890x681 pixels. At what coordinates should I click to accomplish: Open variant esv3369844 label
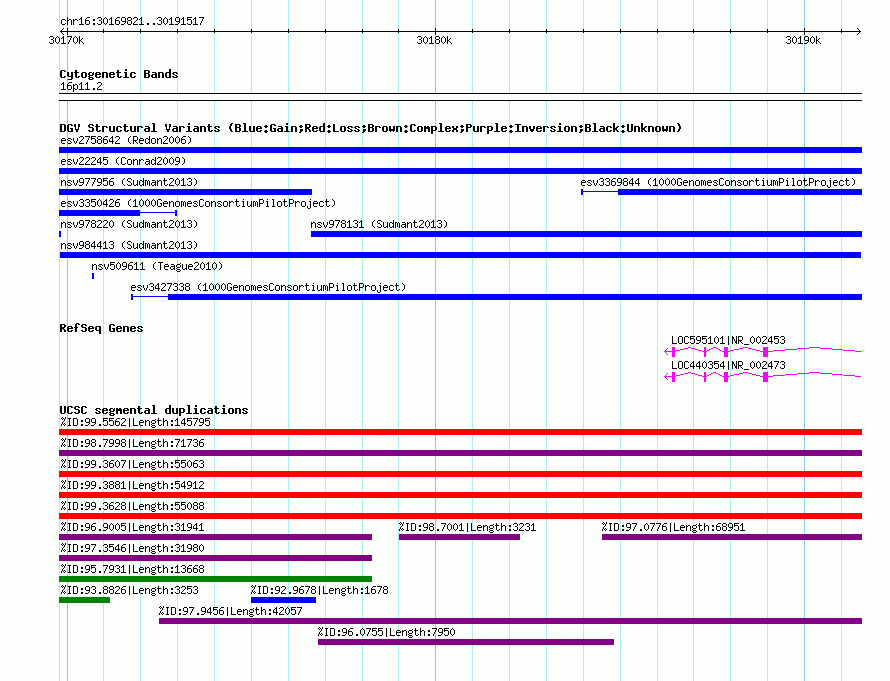tap(718, 182)
